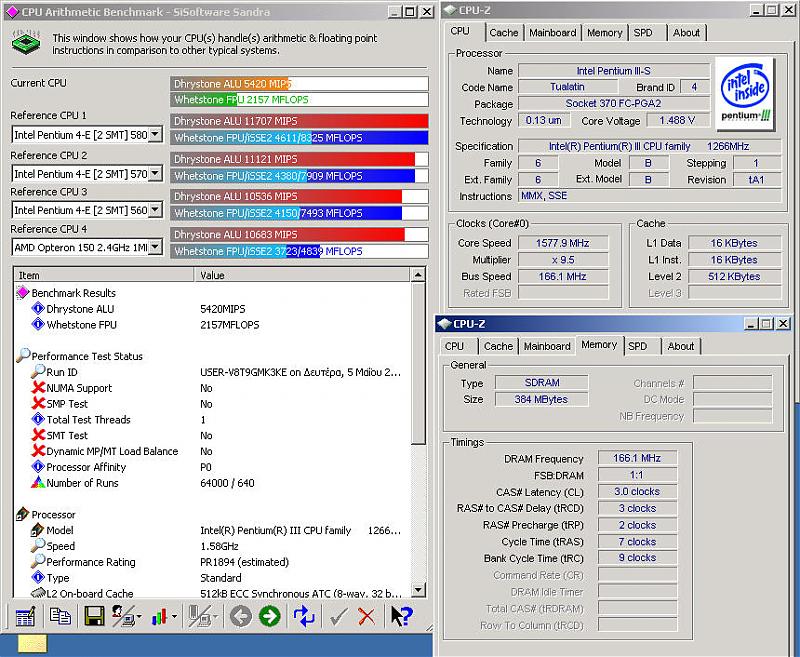Screen dimensions: 800x657
Task: Open Cache tab in lower CPU-Z window
Action: pos(498,346)
